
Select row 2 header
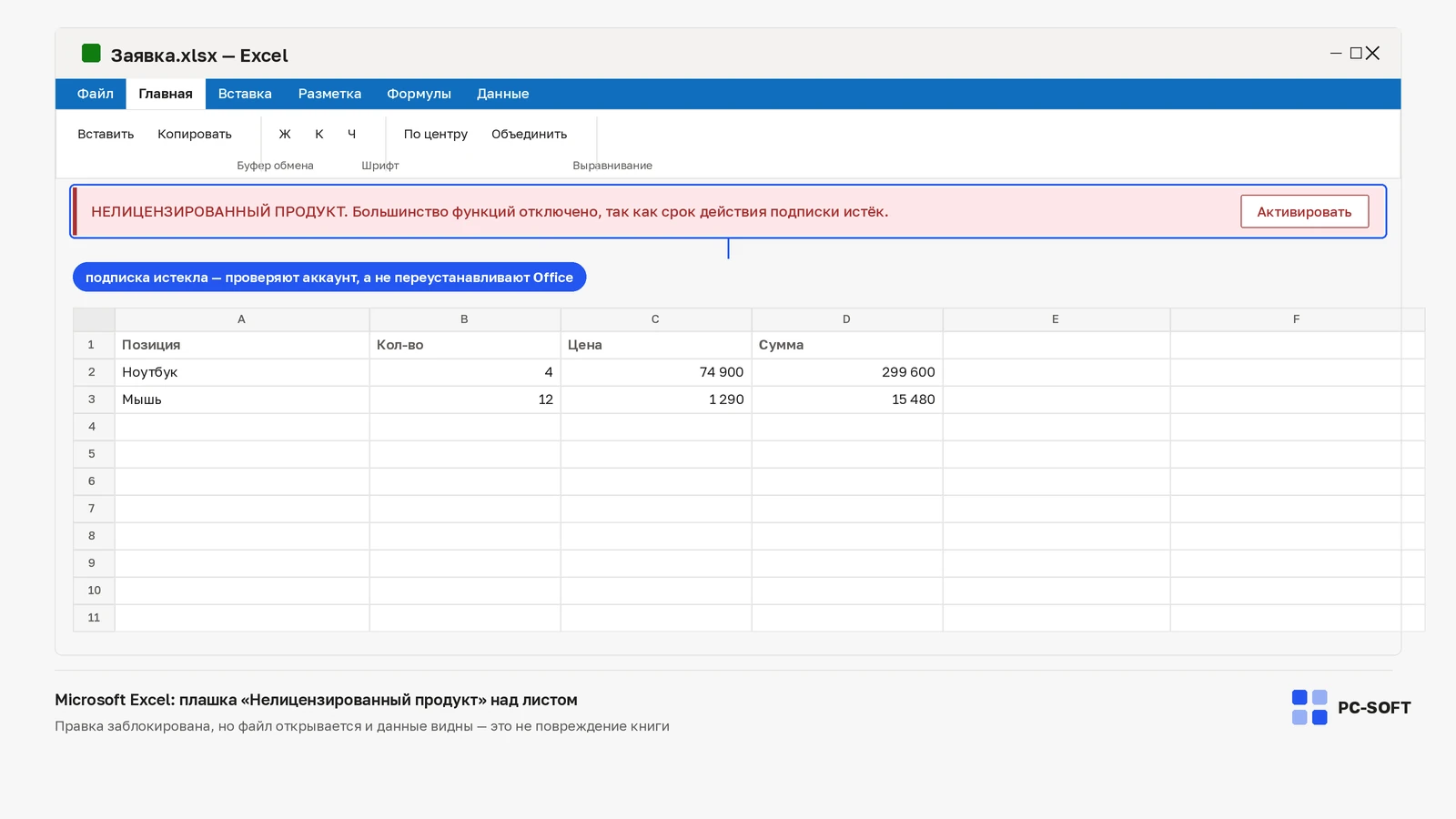click(x=94, y=372)
